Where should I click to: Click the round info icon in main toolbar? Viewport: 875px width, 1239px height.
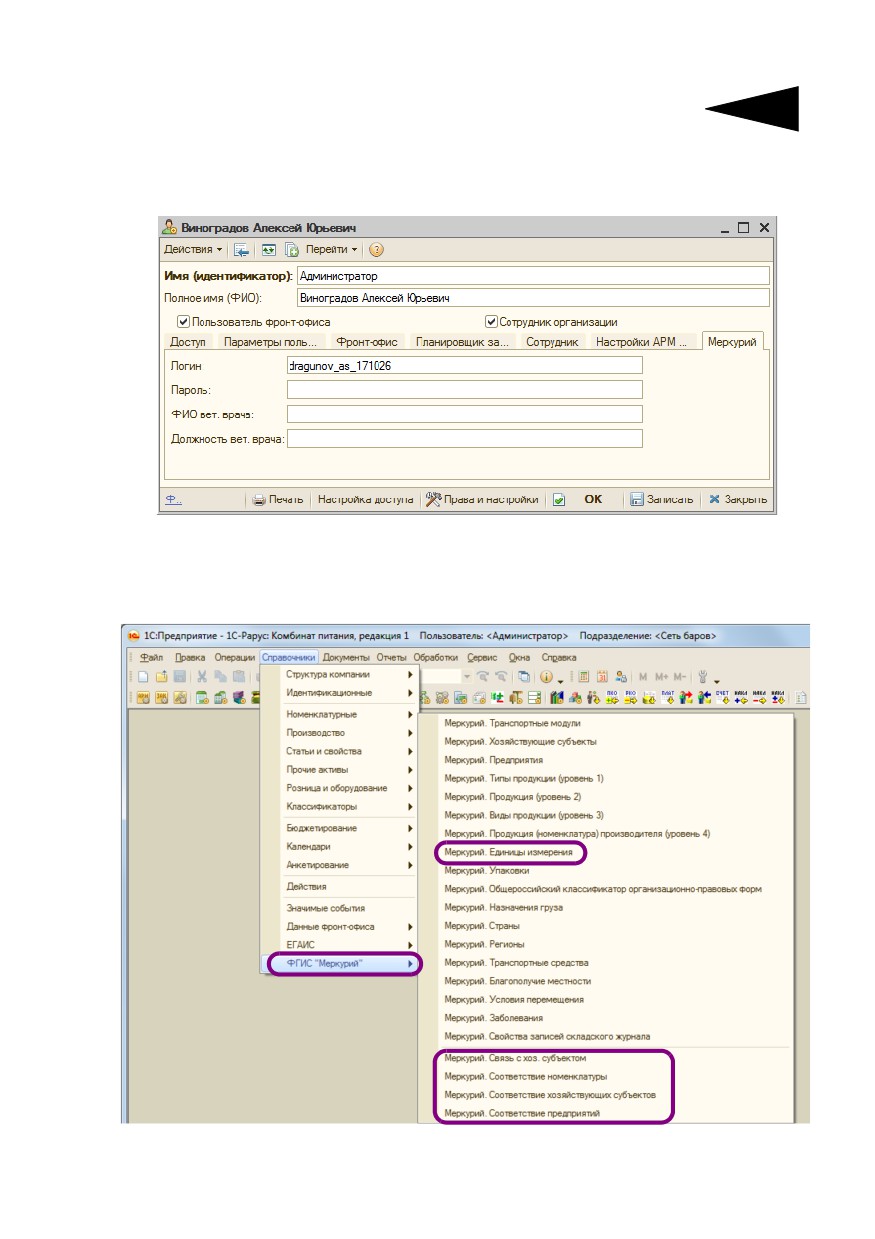[547, 677]
